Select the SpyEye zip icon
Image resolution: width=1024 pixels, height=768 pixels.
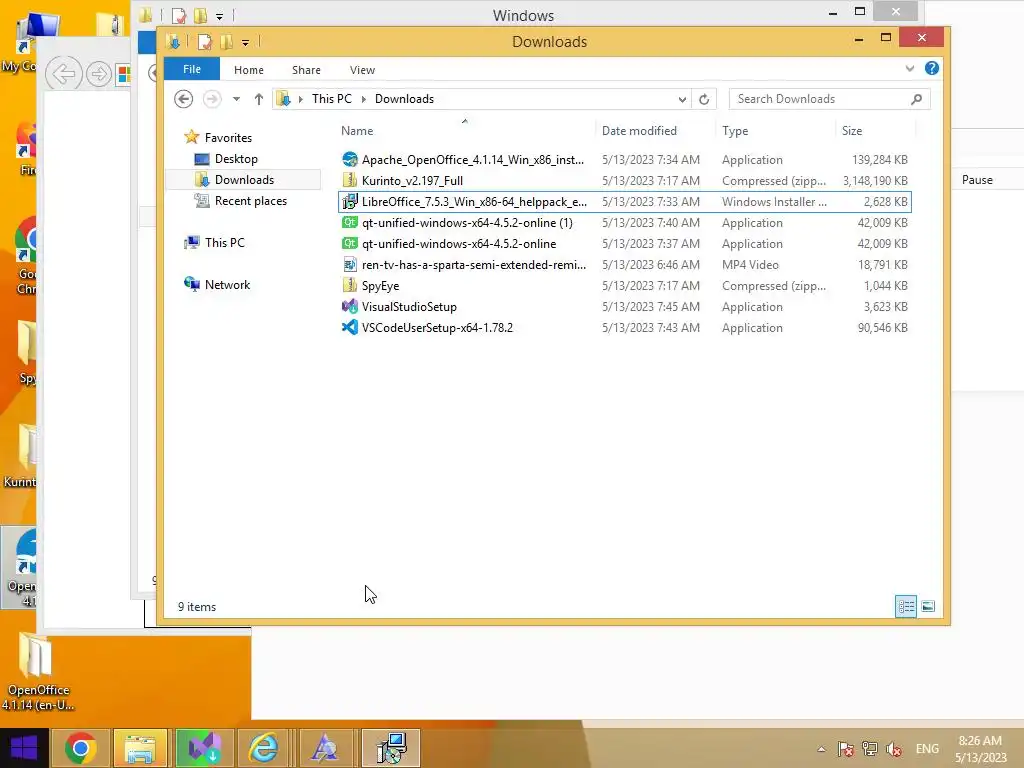(349, 285)
